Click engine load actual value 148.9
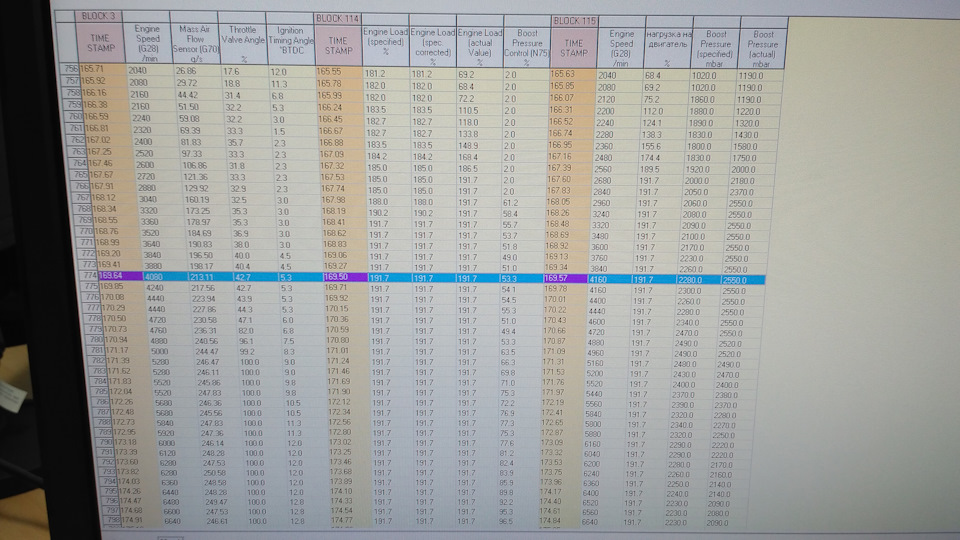The height and width of the screenshot is (540, 960). click(x=468, y=145)
